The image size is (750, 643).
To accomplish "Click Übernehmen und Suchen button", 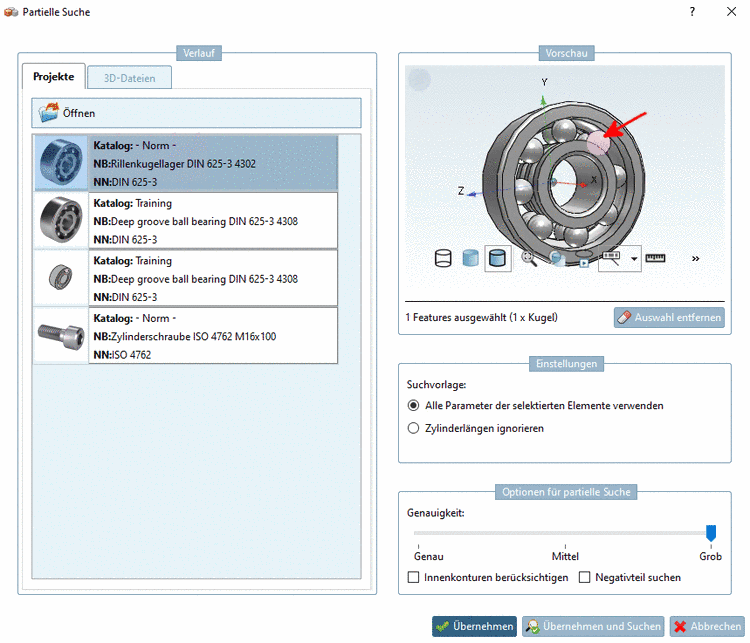I will [x=593, y=626].
